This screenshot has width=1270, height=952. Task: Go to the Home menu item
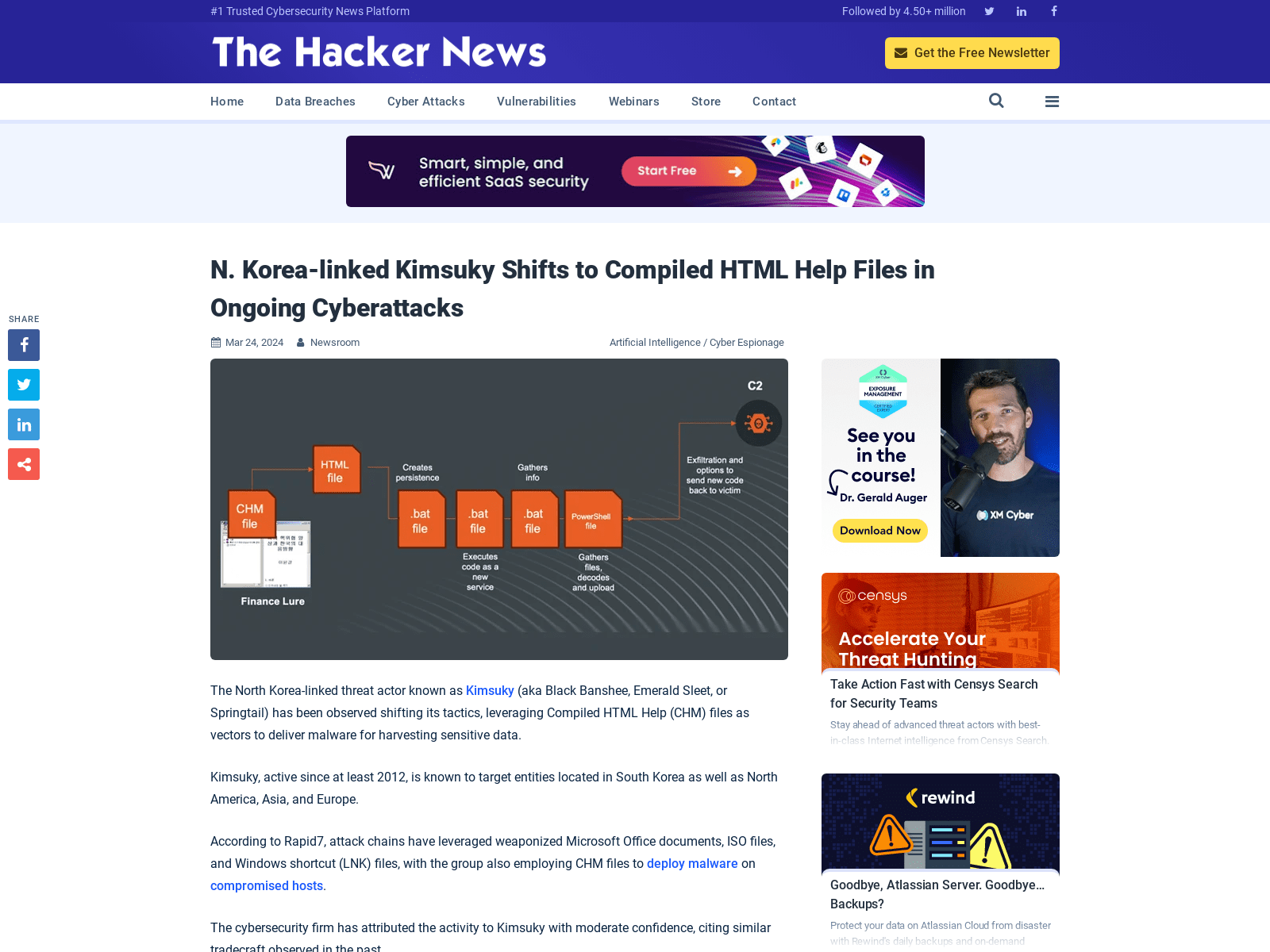227,102
